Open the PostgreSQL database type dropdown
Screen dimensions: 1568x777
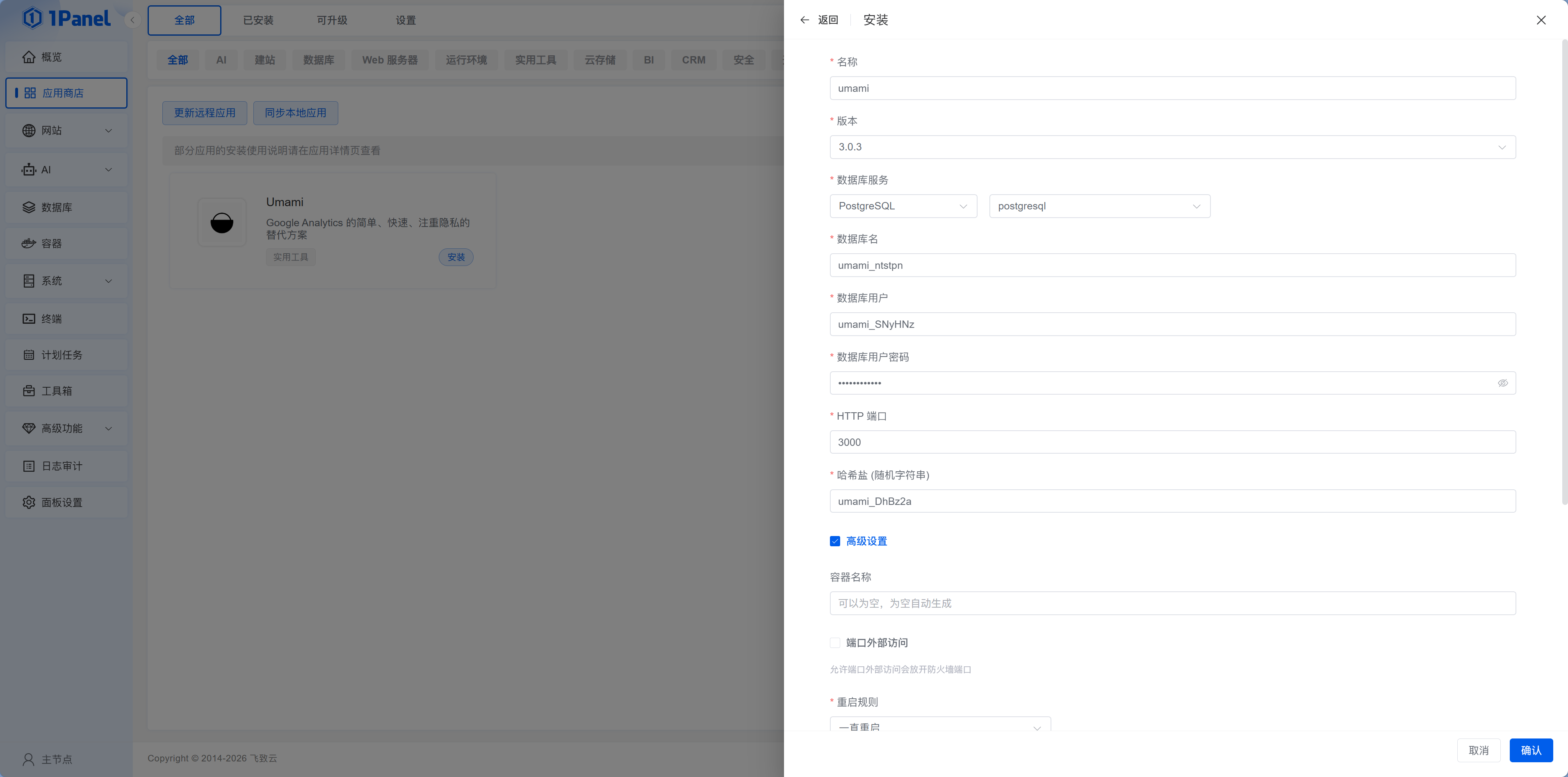(x=903, y=206)
